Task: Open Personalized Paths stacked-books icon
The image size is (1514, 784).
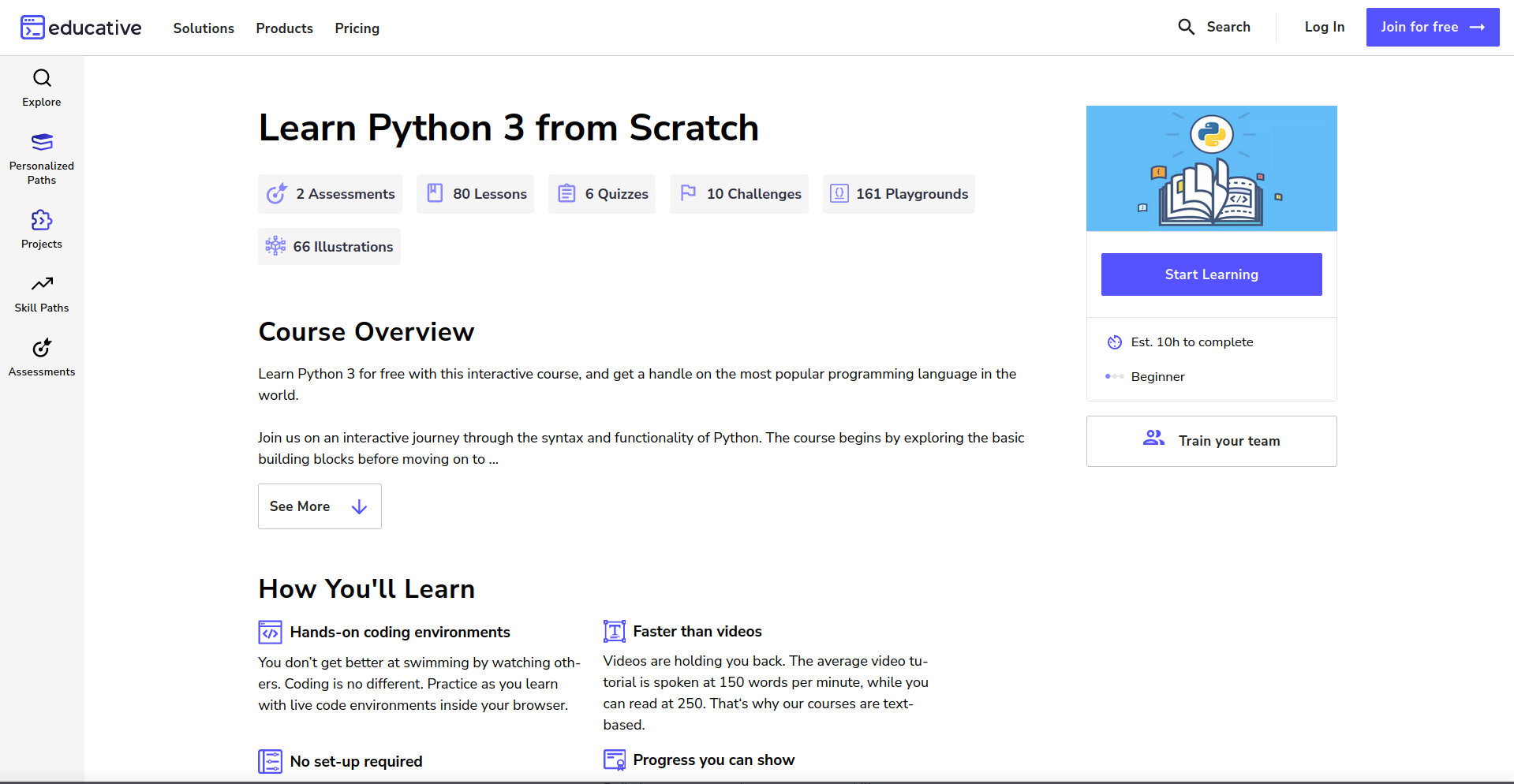Action: 42,142
